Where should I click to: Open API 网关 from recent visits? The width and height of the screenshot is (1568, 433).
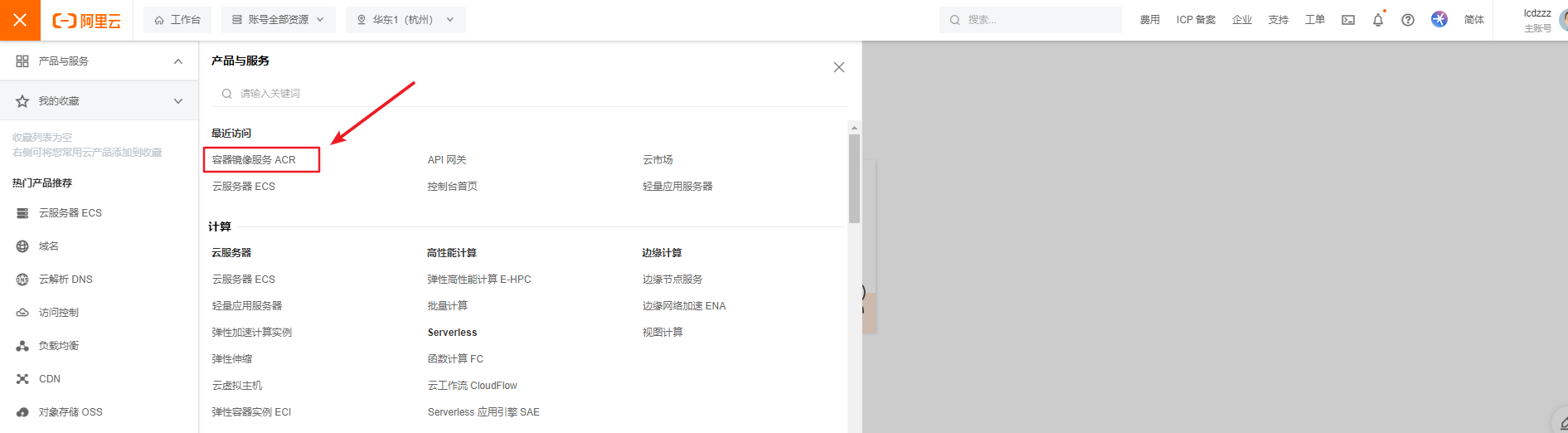coord(447,160)
